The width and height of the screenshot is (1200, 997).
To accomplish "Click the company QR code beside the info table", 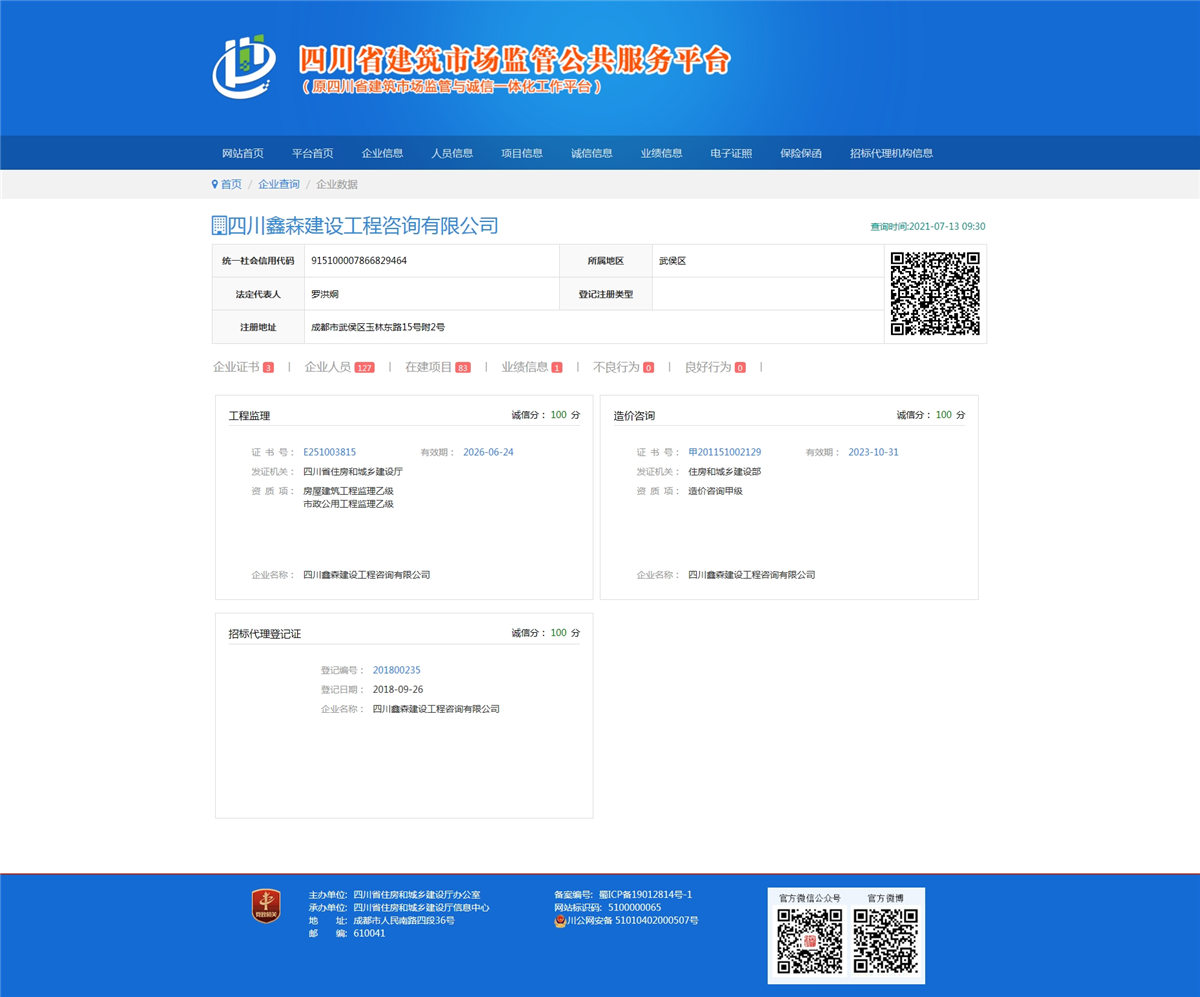I will tap(934, 293).
